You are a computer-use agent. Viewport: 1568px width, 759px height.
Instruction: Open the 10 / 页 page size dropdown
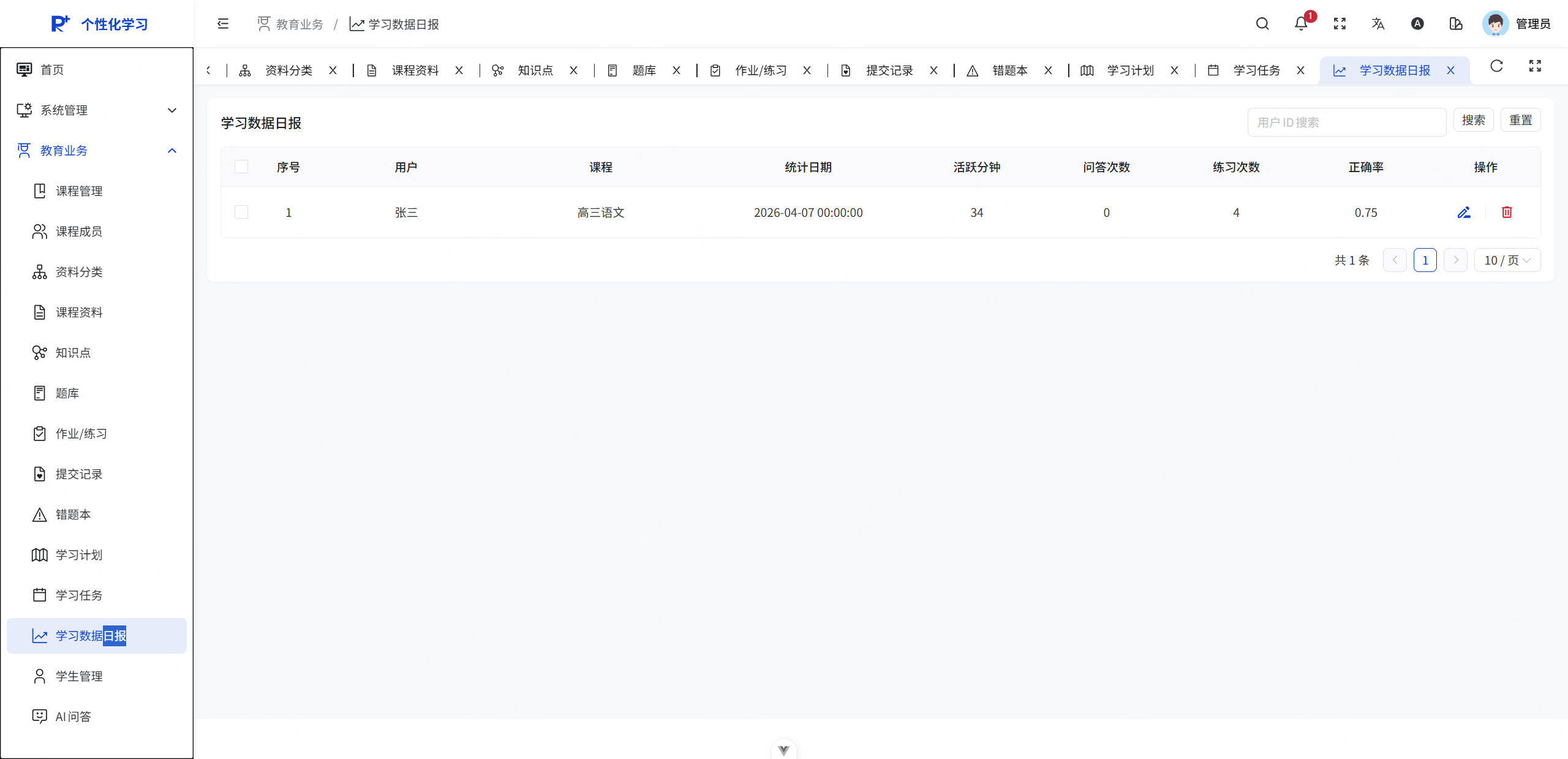tap(1507, 260)
